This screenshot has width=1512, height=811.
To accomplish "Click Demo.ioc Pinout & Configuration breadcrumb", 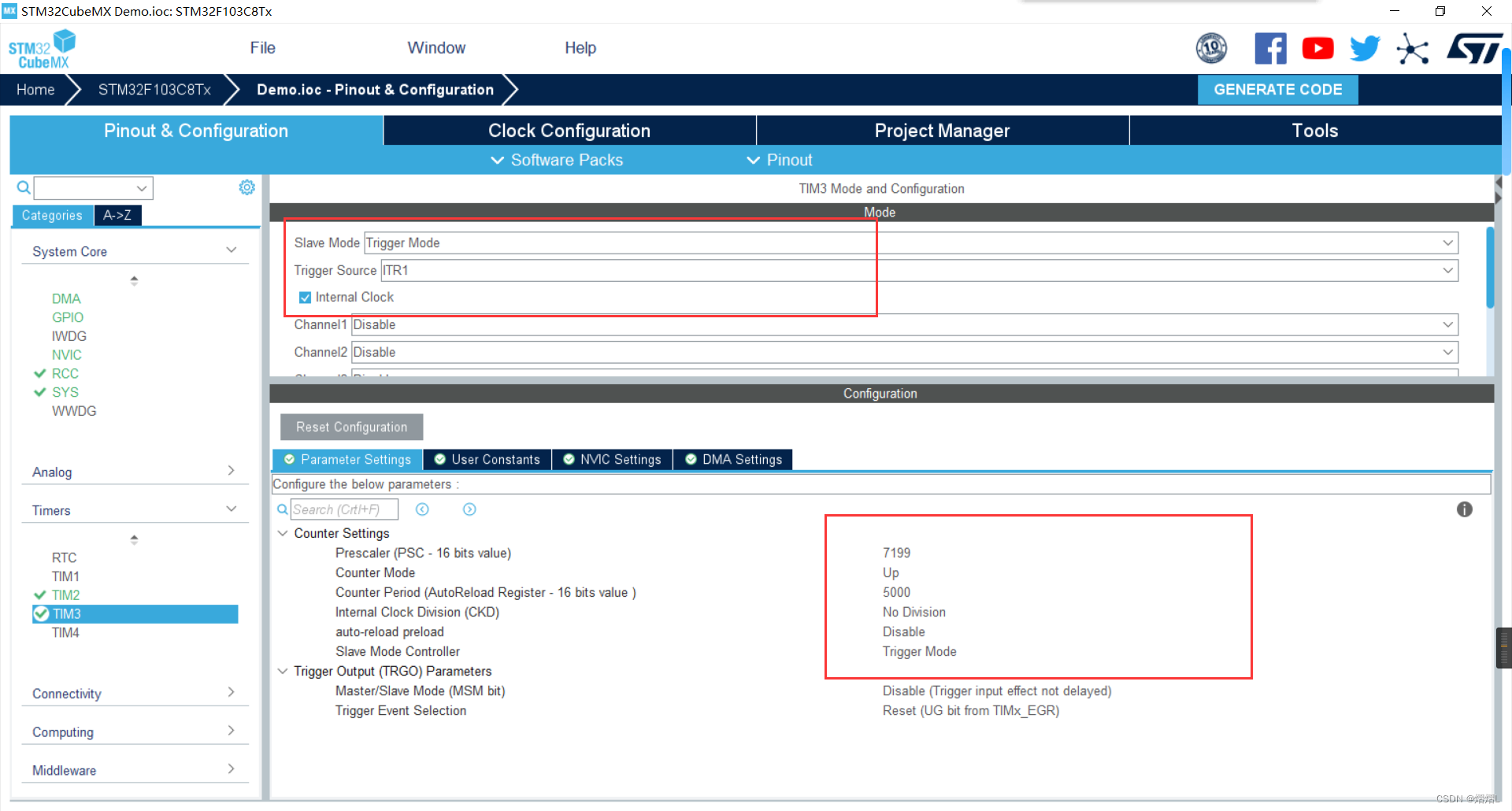I will click(375, 90).
